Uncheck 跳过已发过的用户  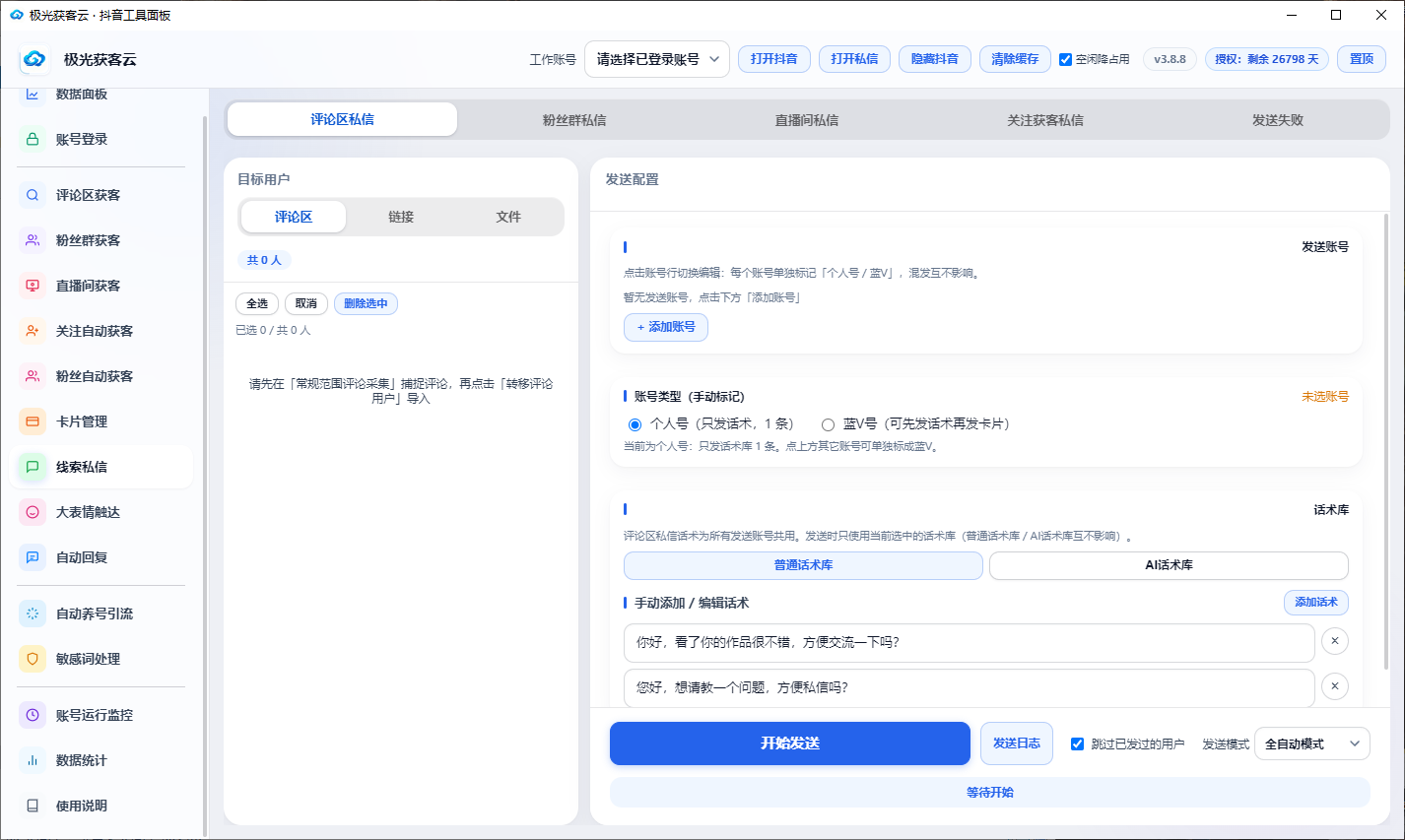pos(1077,743)
